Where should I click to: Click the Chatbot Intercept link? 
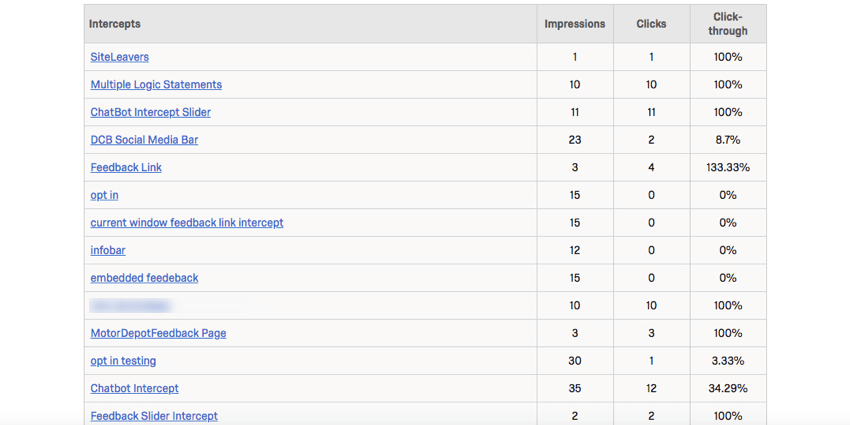coord(134,388)
